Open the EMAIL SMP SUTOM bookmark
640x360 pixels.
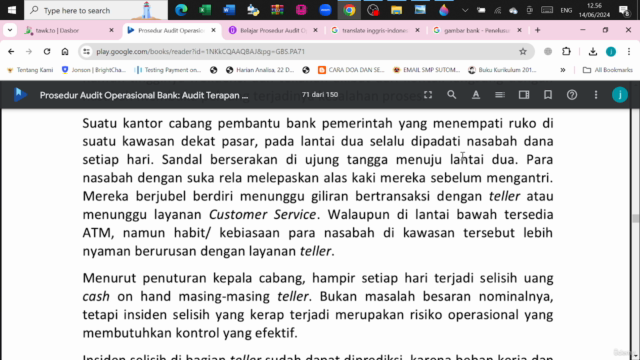(426, 70)
